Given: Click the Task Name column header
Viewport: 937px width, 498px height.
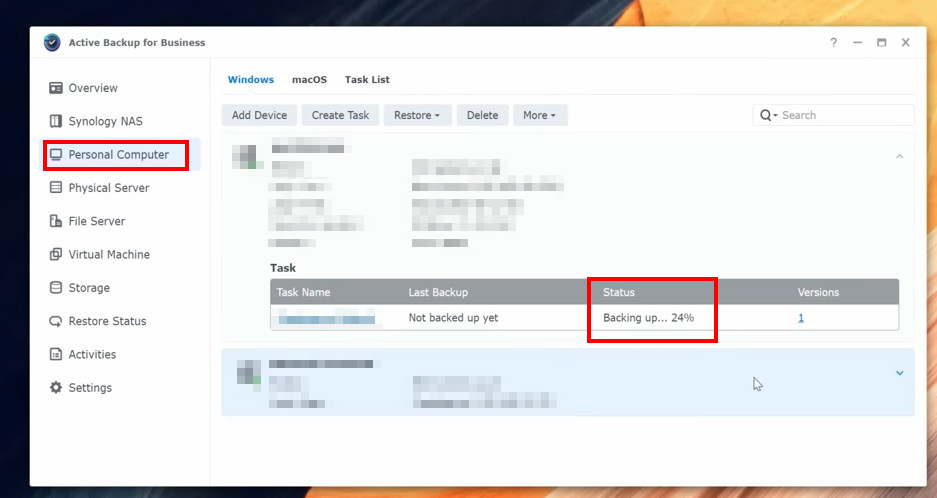Looking at the screenshot, I should pos(303,292).
